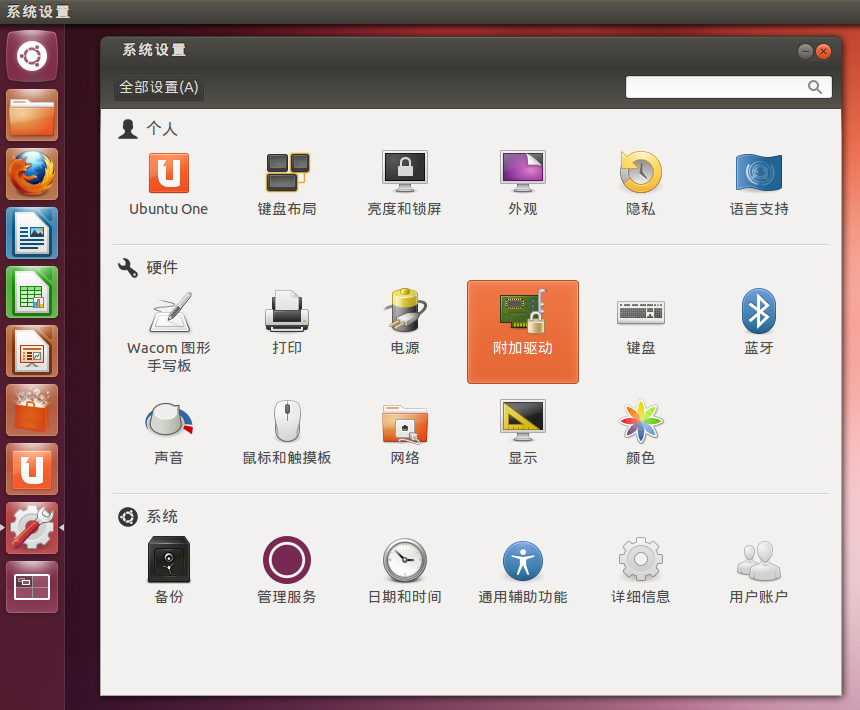Launch LibreOffice Writer from launcher
The height and width of the screenshot is (710, 860).
(x=32, y=233)
